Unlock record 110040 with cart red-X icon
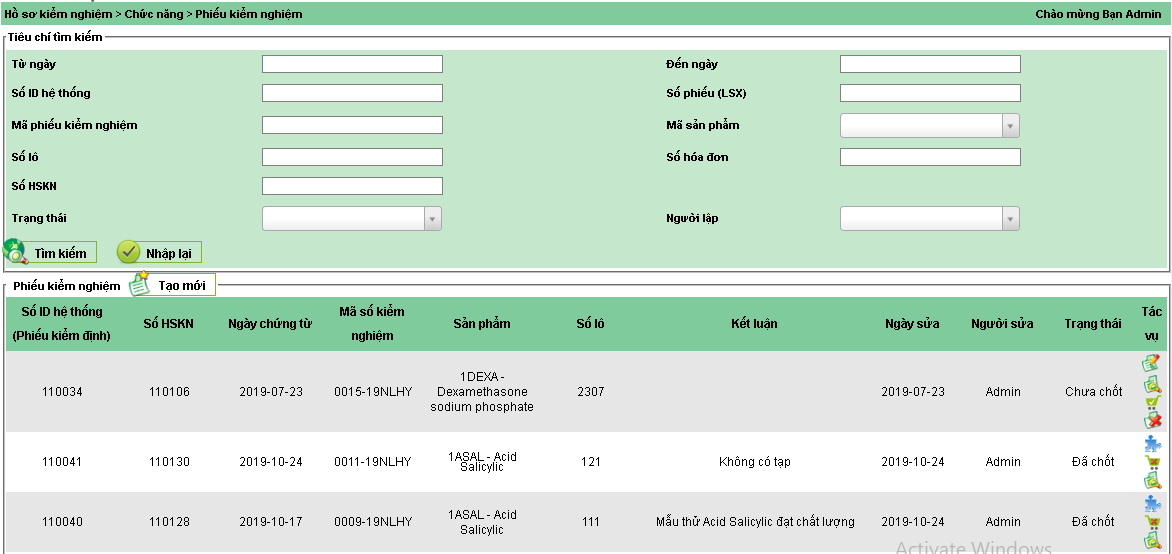Screen dimensions: 1172x554 tap(1152, 522)
